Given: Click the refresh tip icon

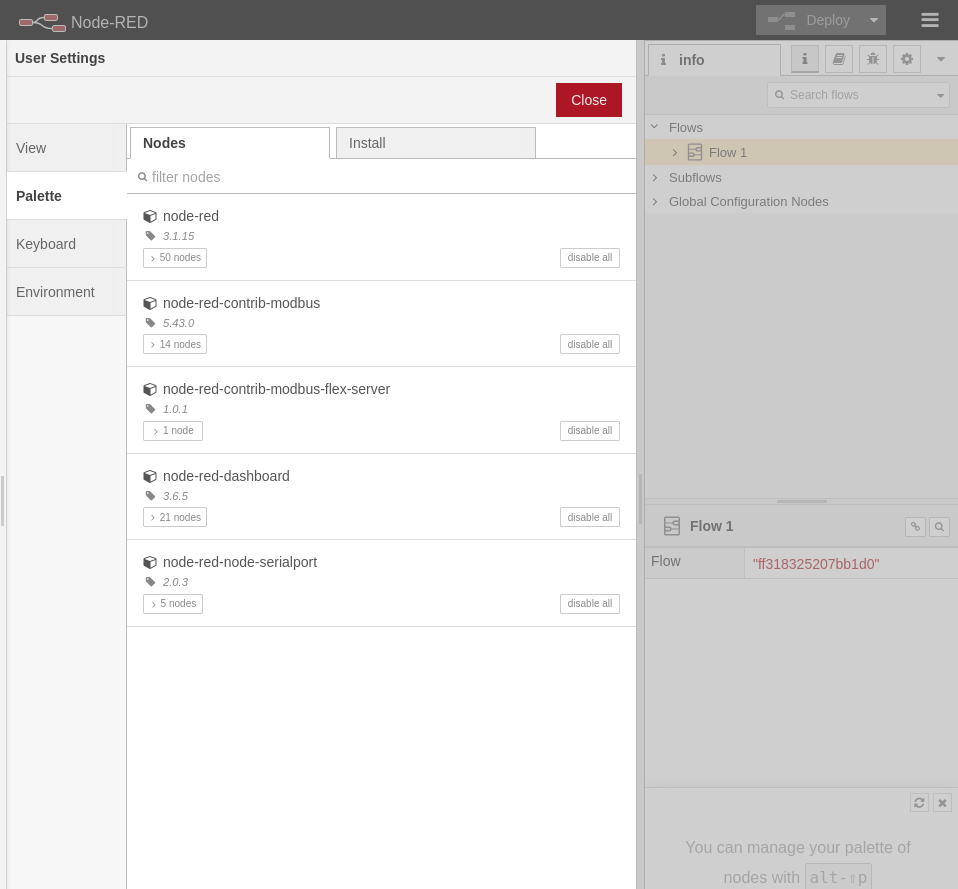Looking at the screenshot, I should [919, 802].
